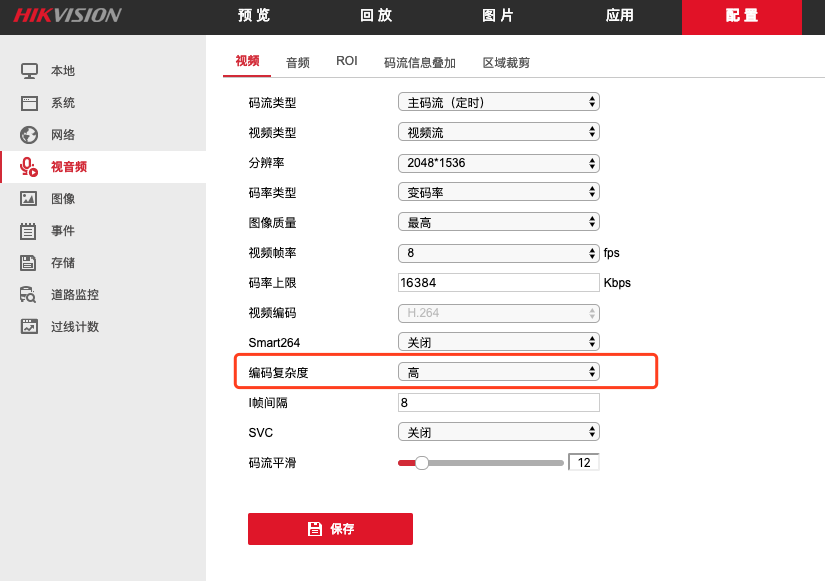Open the Image settings picture icon
This screenshot has width=825, height=581.
coord(29,199)
